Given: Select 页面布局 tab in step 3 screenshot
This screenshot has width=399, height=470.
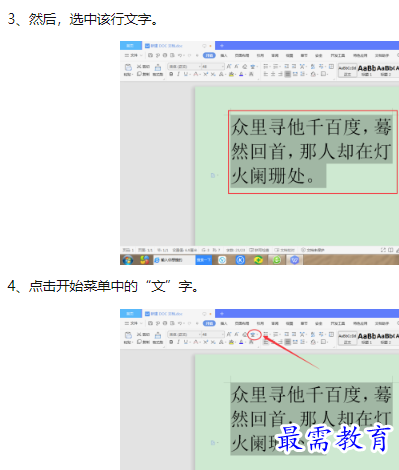Looking at the screenshot, I should pos(242,55).
